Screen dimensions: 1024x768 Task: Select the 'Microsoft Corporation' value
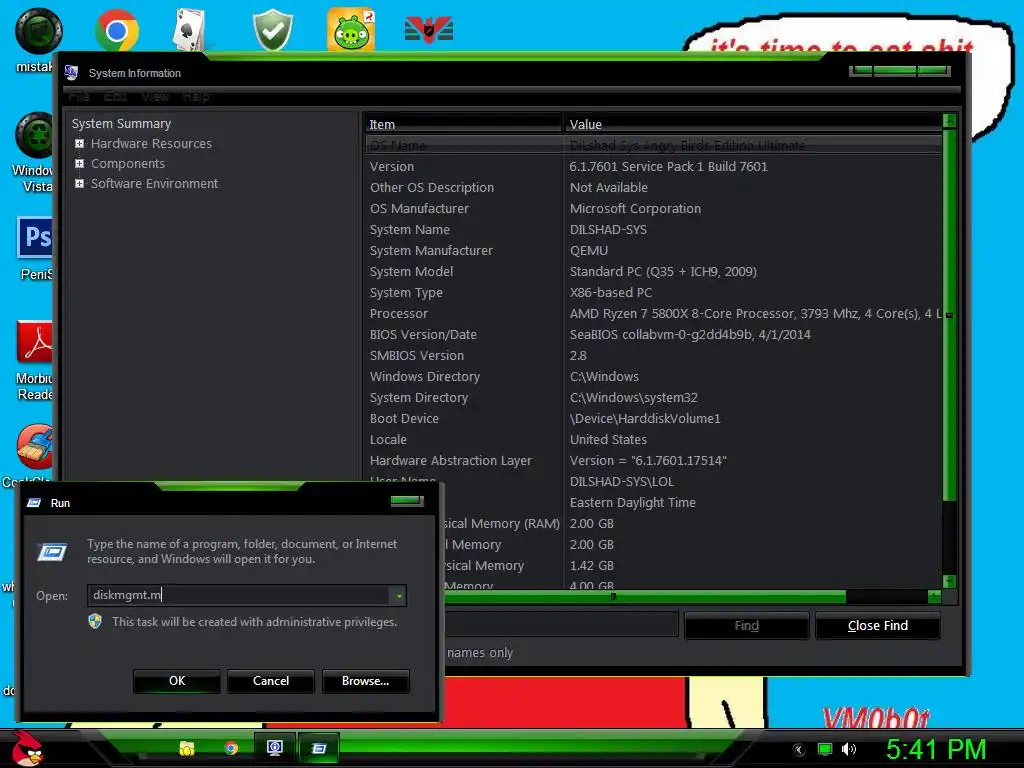635,208
